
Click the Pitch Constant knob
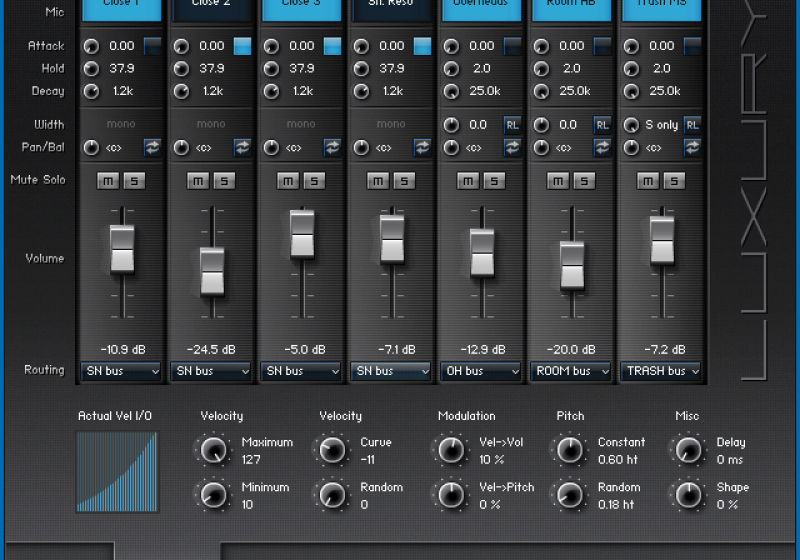tap(569, 450)
